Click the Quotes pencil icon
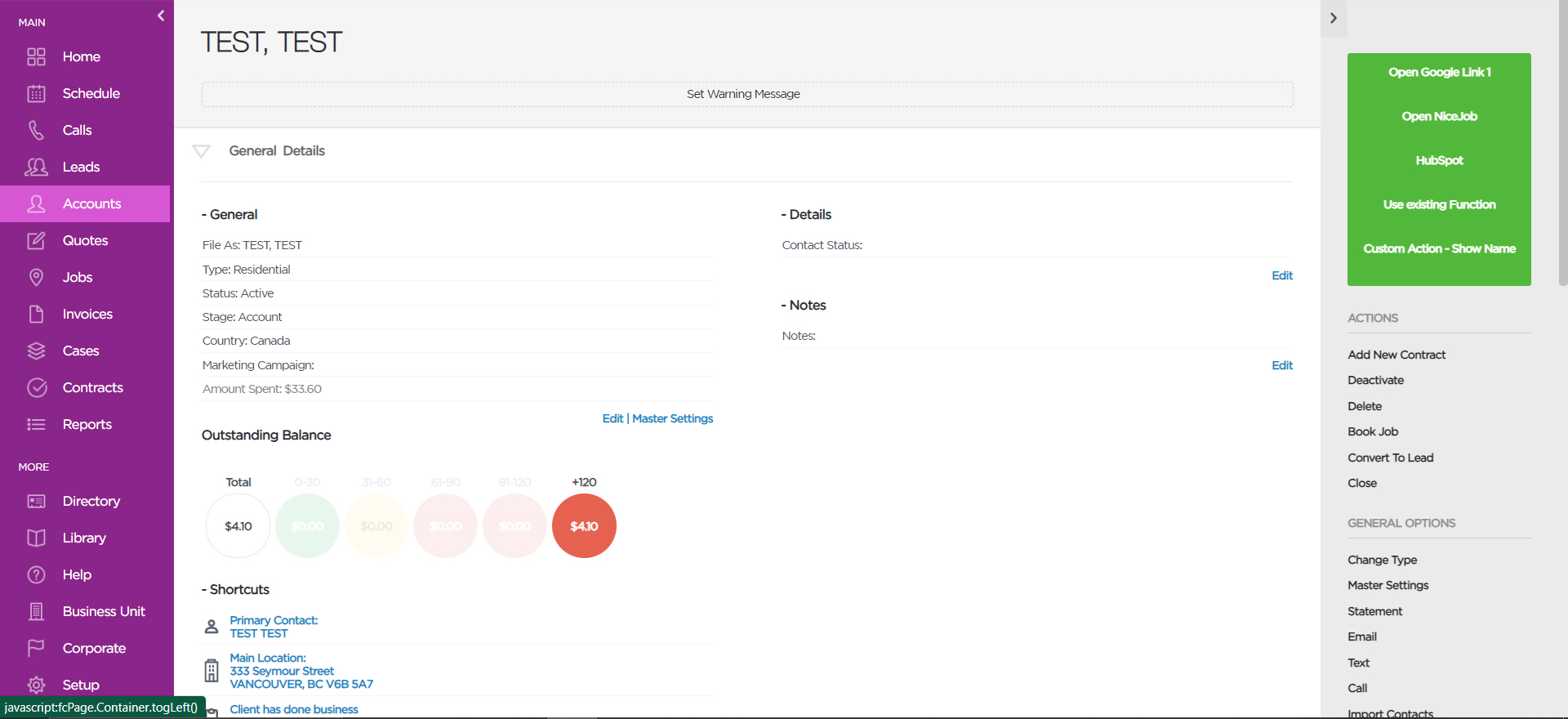The image size is (1568, 719). pyautogui.click(x=36, y=240)
